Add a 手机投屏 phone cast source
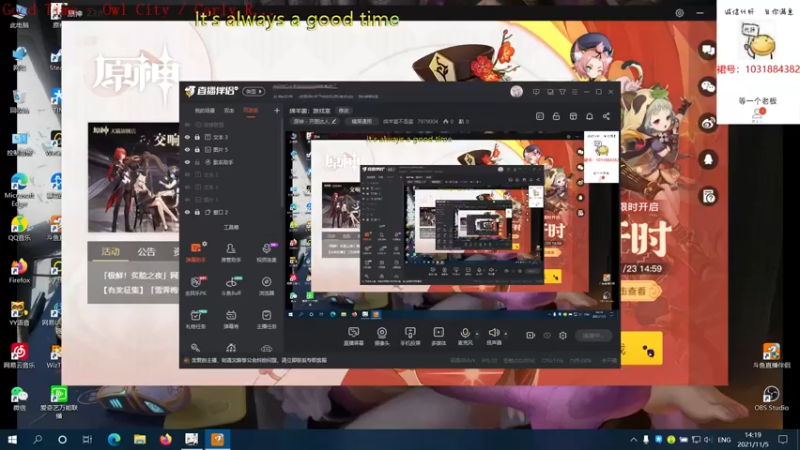This screenshot has height=450, width=800. pyautogui.click(x=410, y=336)
